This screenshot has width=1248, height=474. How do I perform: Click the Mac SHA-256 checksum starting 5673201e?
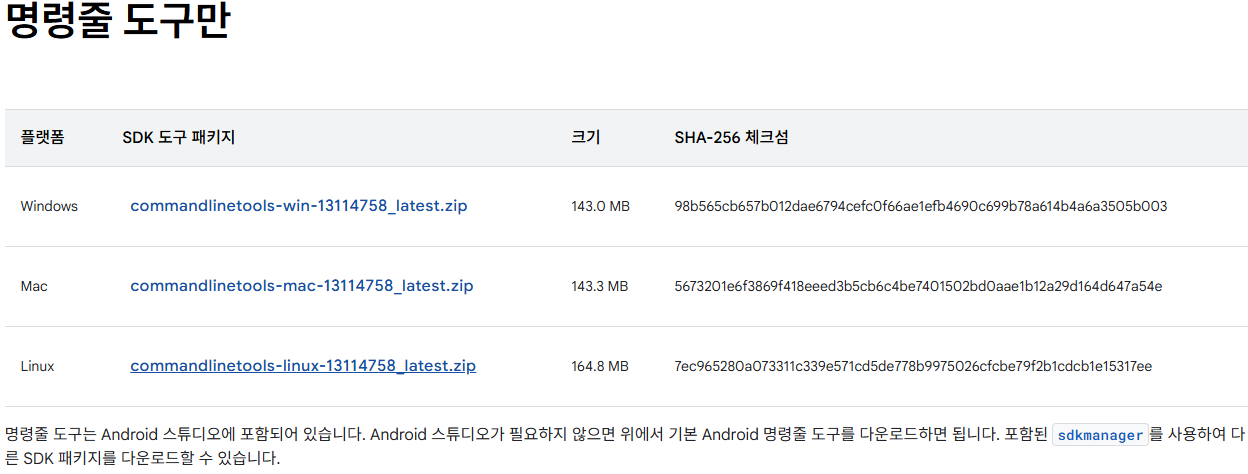pos(918,286)
